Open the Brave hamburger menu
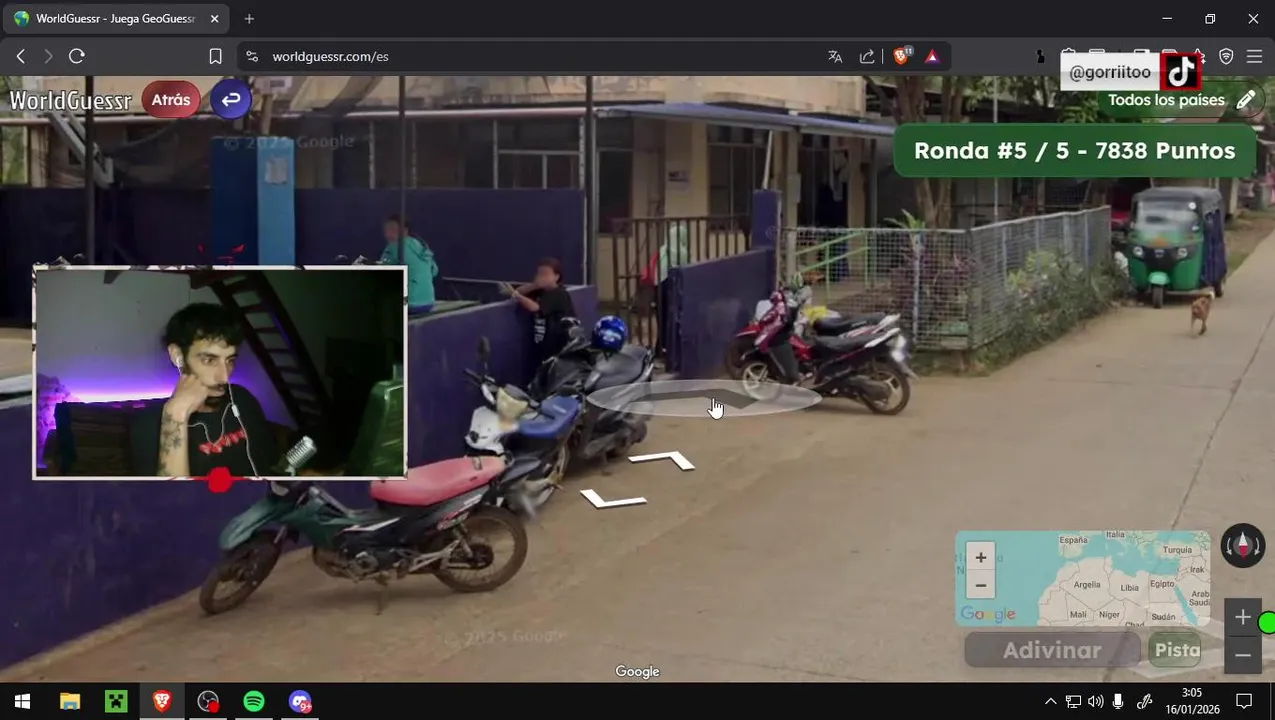This screenshot has height=720, width=1275. click(x=1254, y=56)
